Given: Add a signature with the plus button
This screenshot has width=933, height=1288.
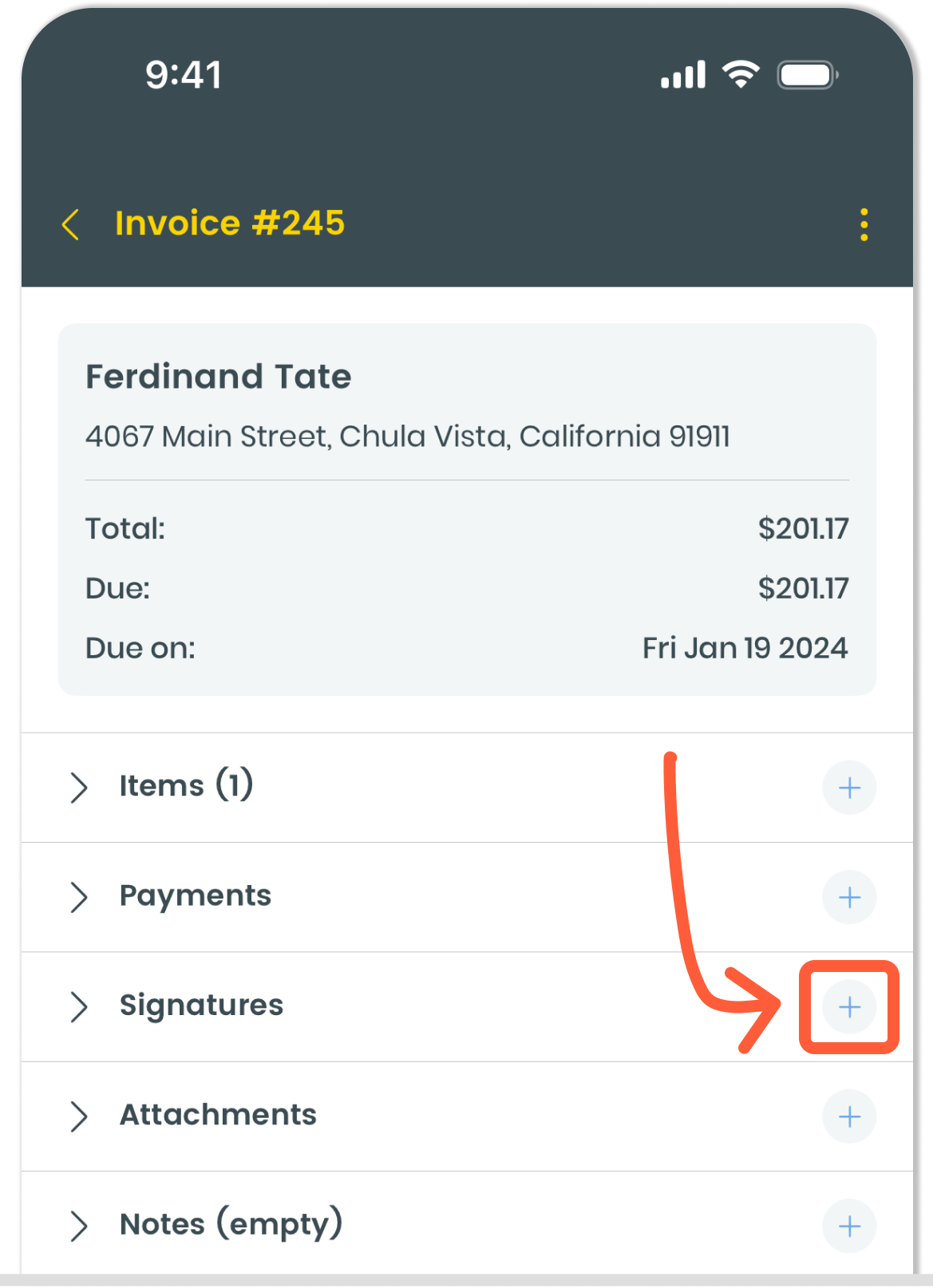Looking at the screenshot, I should coord(849,1007).
